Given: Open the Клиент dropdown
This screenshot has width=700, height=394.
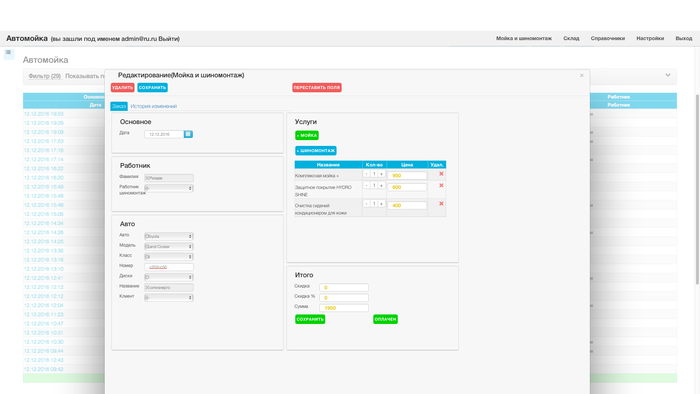Looking at the screenshot, I should pyautogui.click(x=169, y=298).
